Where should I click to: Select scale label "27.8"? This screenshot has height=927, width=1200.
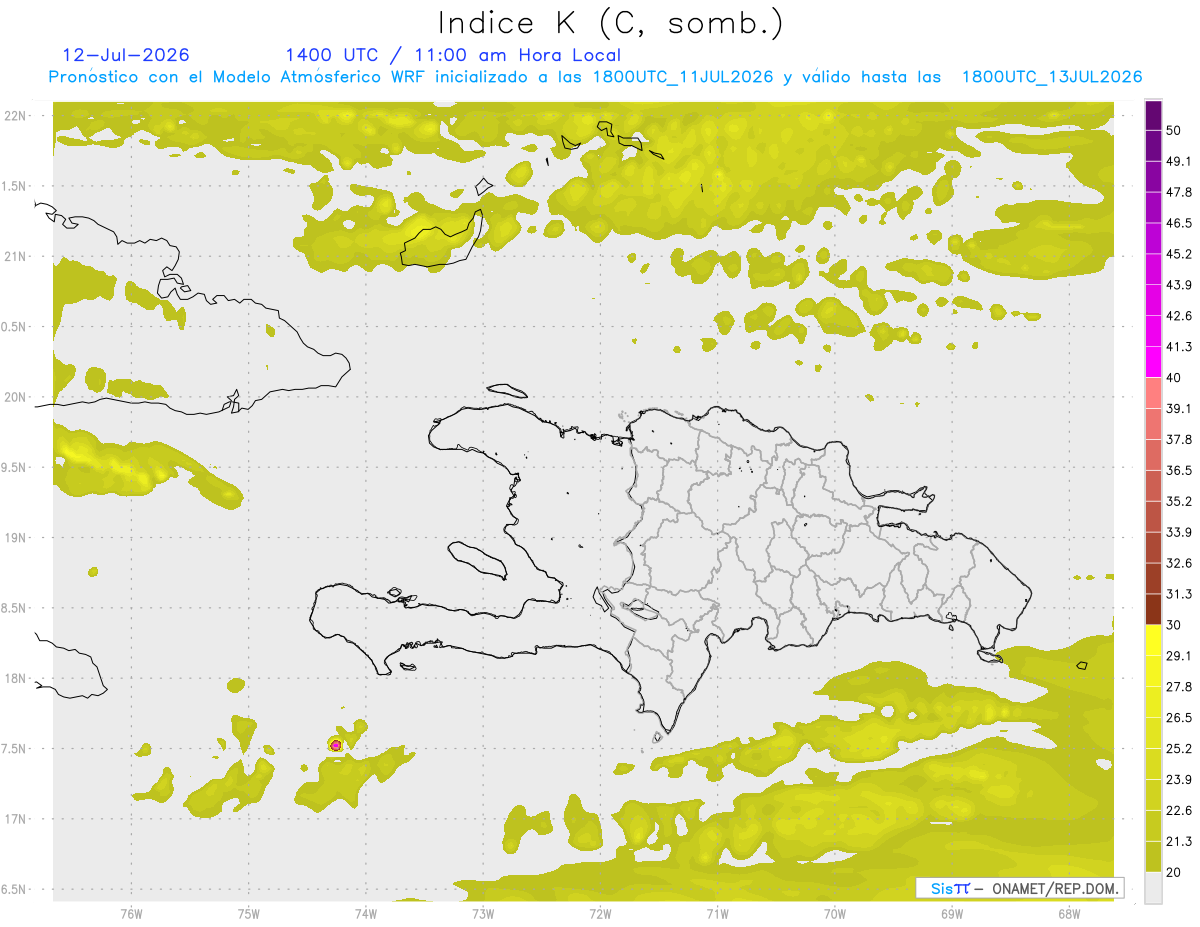click(1179, 686)
